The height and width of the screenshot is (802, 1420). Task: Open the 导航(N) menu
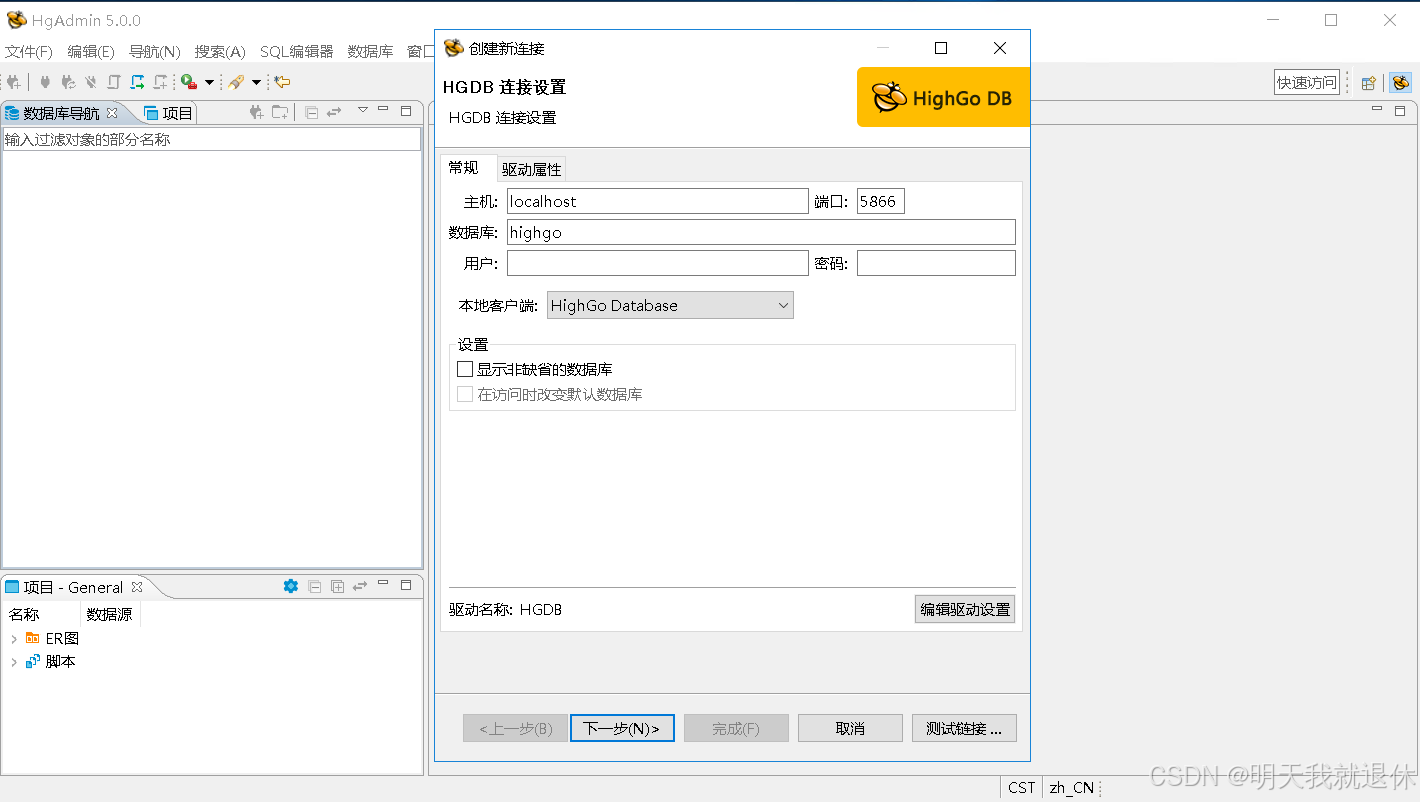tap(155, 52)
